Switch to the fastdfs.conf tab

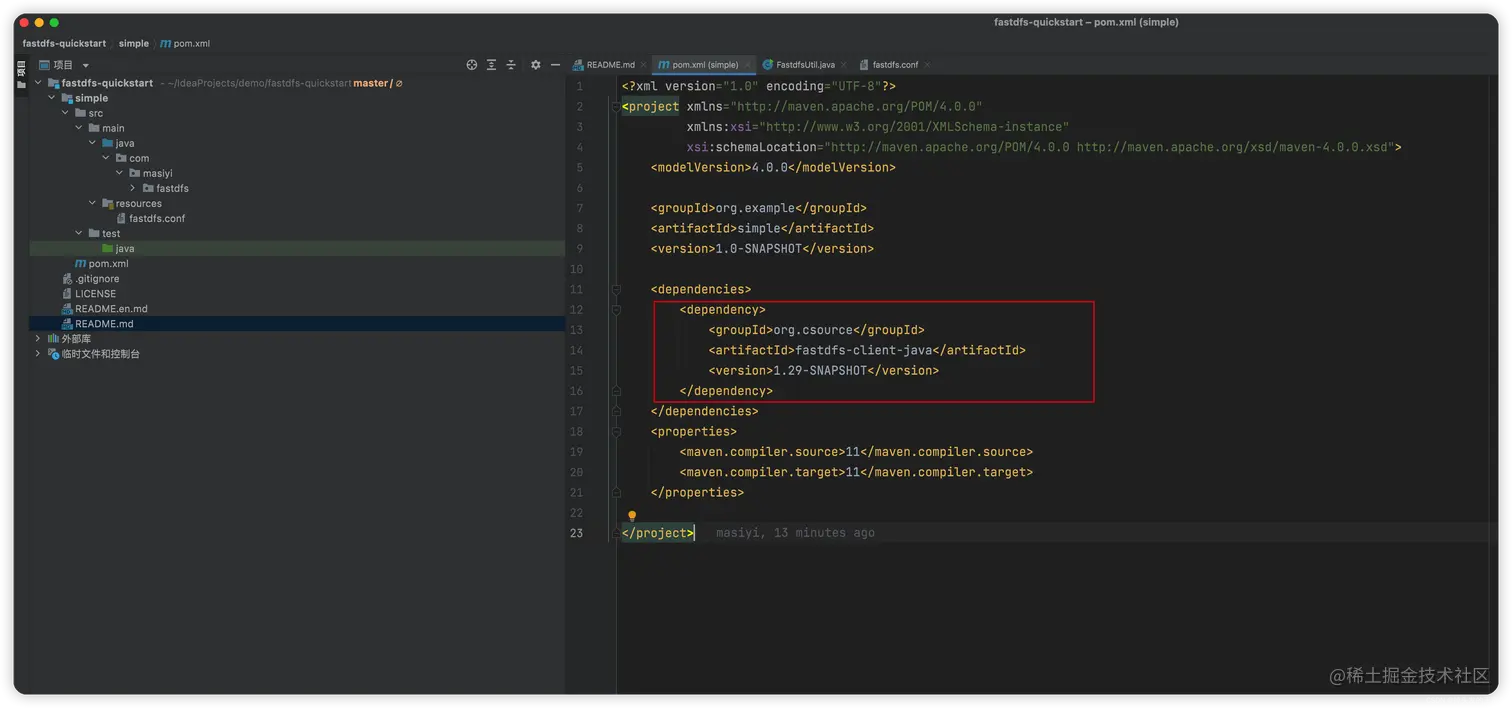click(x=895, y=65)
